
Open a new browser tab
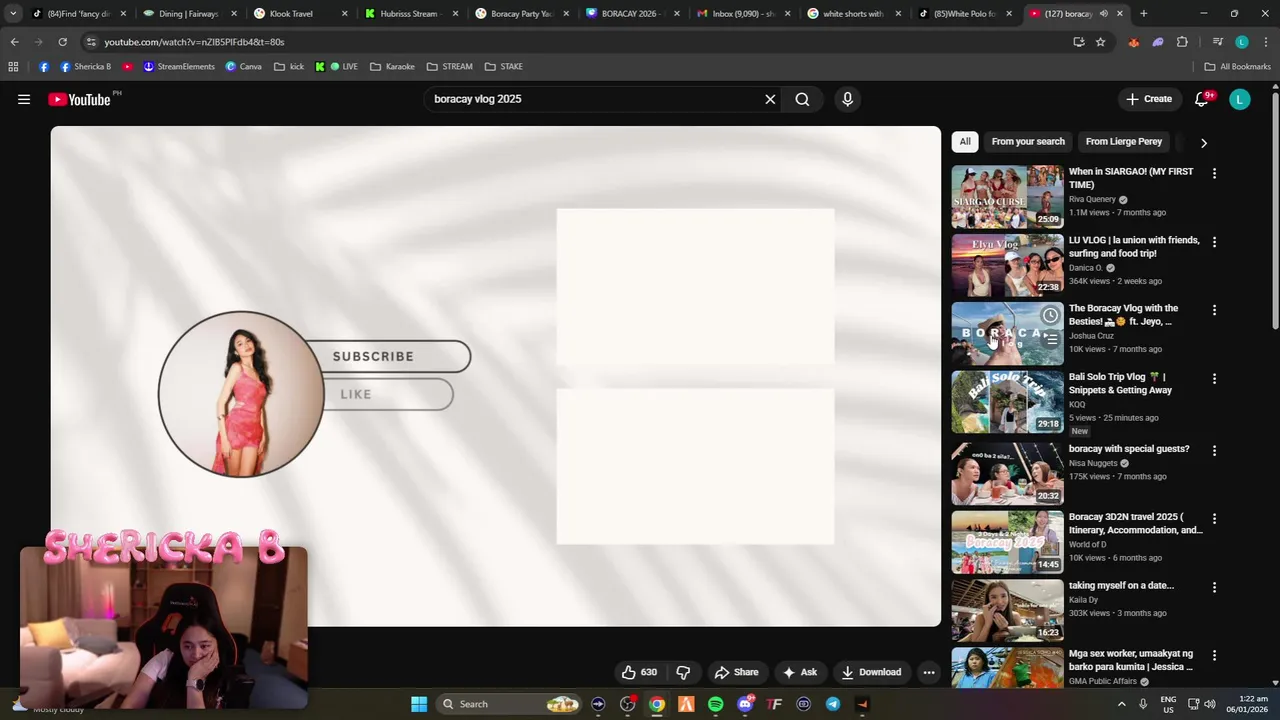(1143, 14)
